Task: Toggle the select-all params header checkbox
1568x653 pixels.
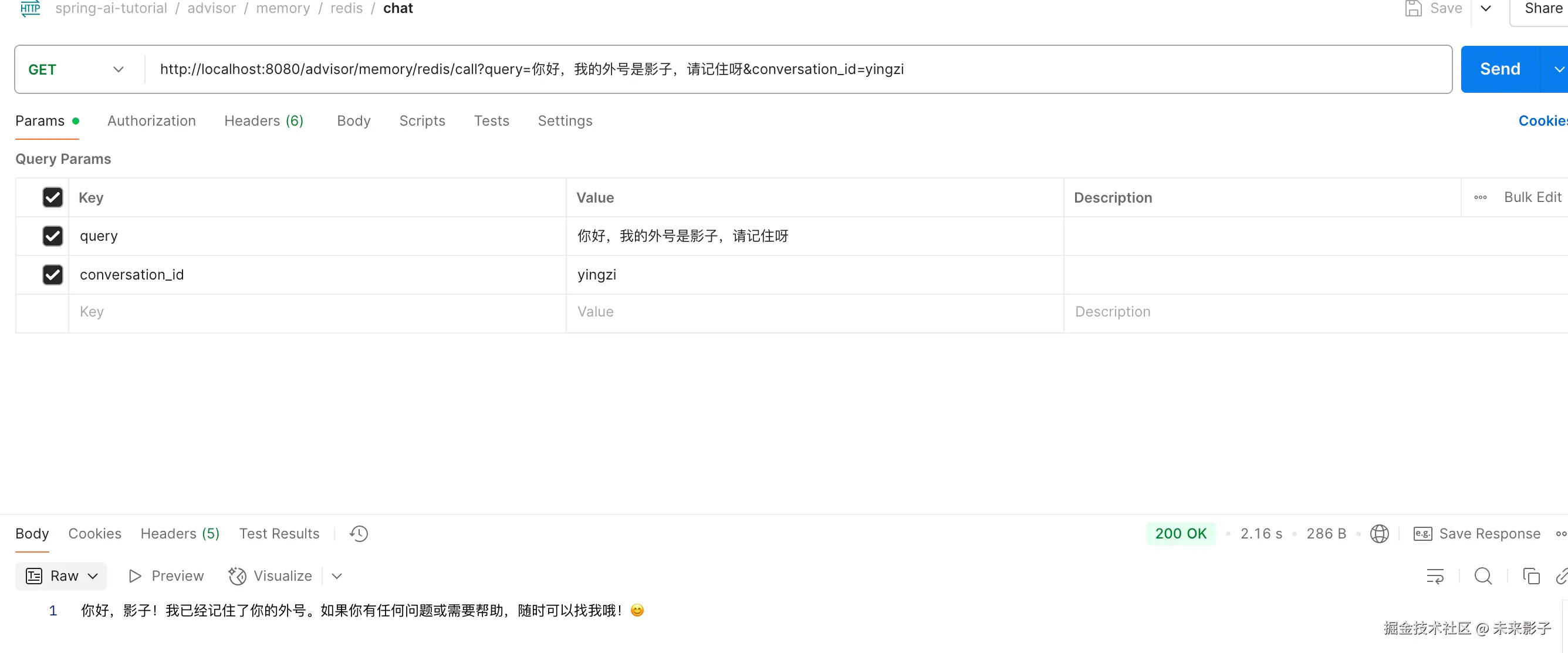Action: click(53, 197)
